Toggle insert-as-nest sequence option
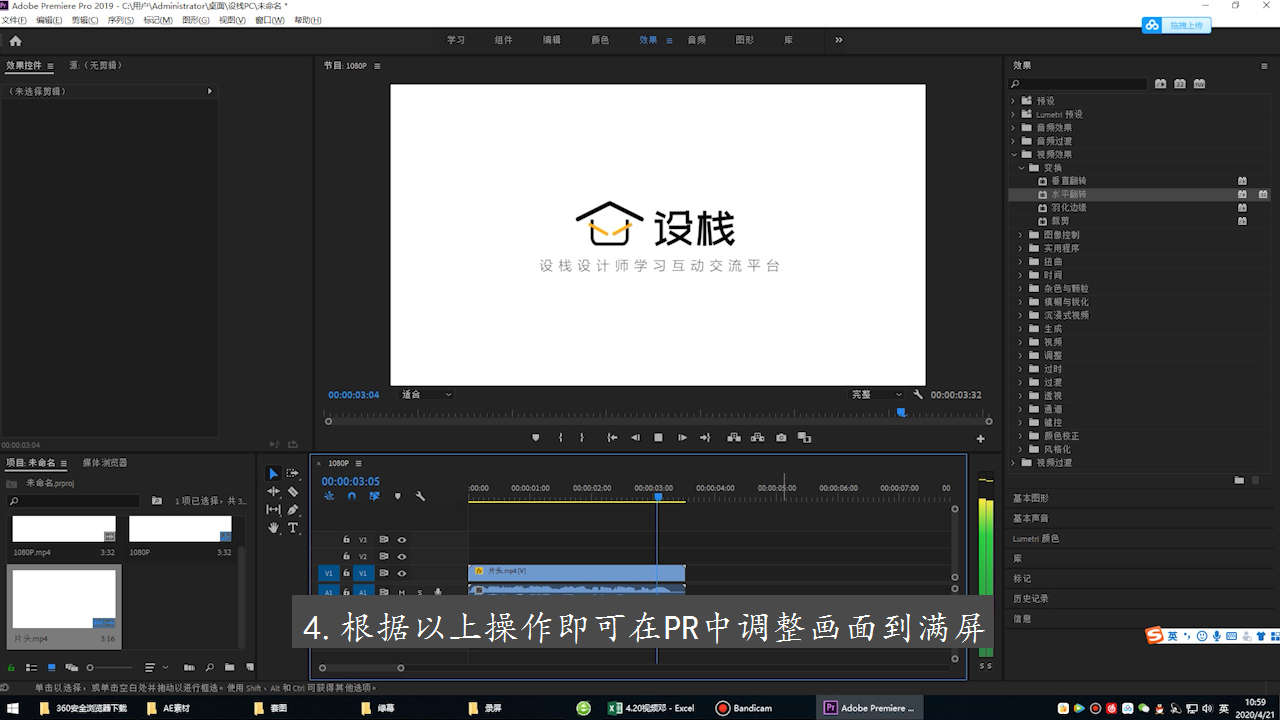 coord(329,496)
